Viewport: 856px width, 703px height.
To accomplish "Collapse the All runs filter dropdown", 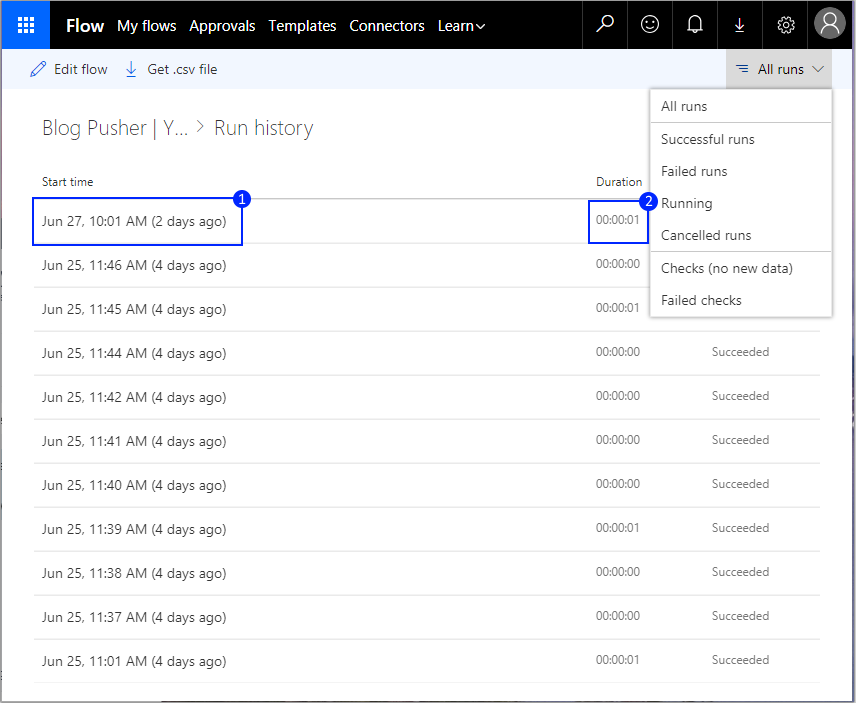I will 779,69.
